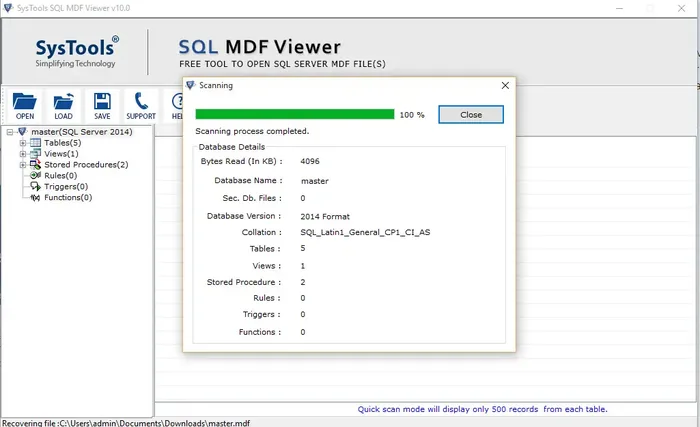Image resolution: width=700 pixels, height=427 pixels.
Task: Click the SysTools shield icon in title bar
Action: point(8,8)
